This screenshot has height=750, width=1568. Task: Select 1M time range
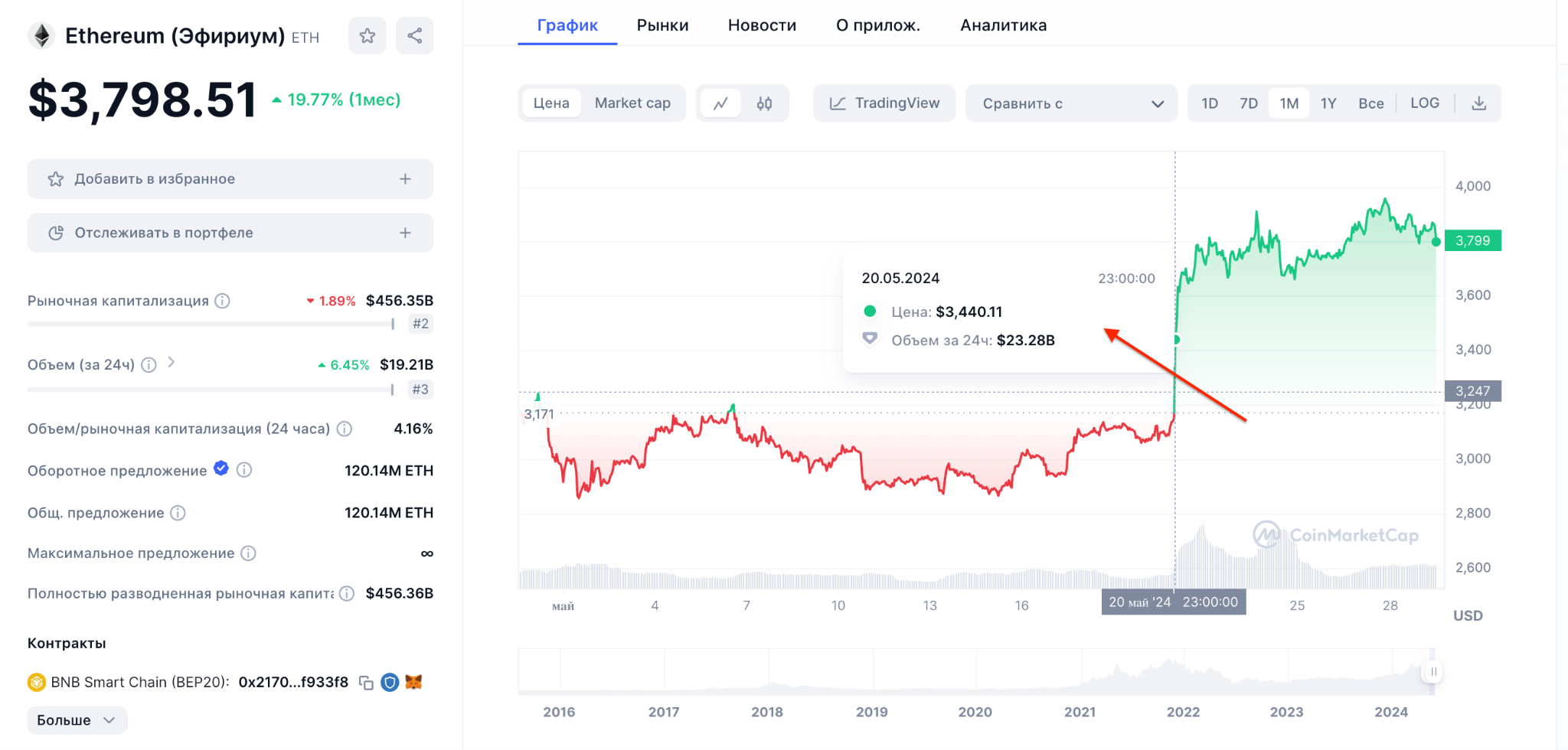tap(1289, 103)
